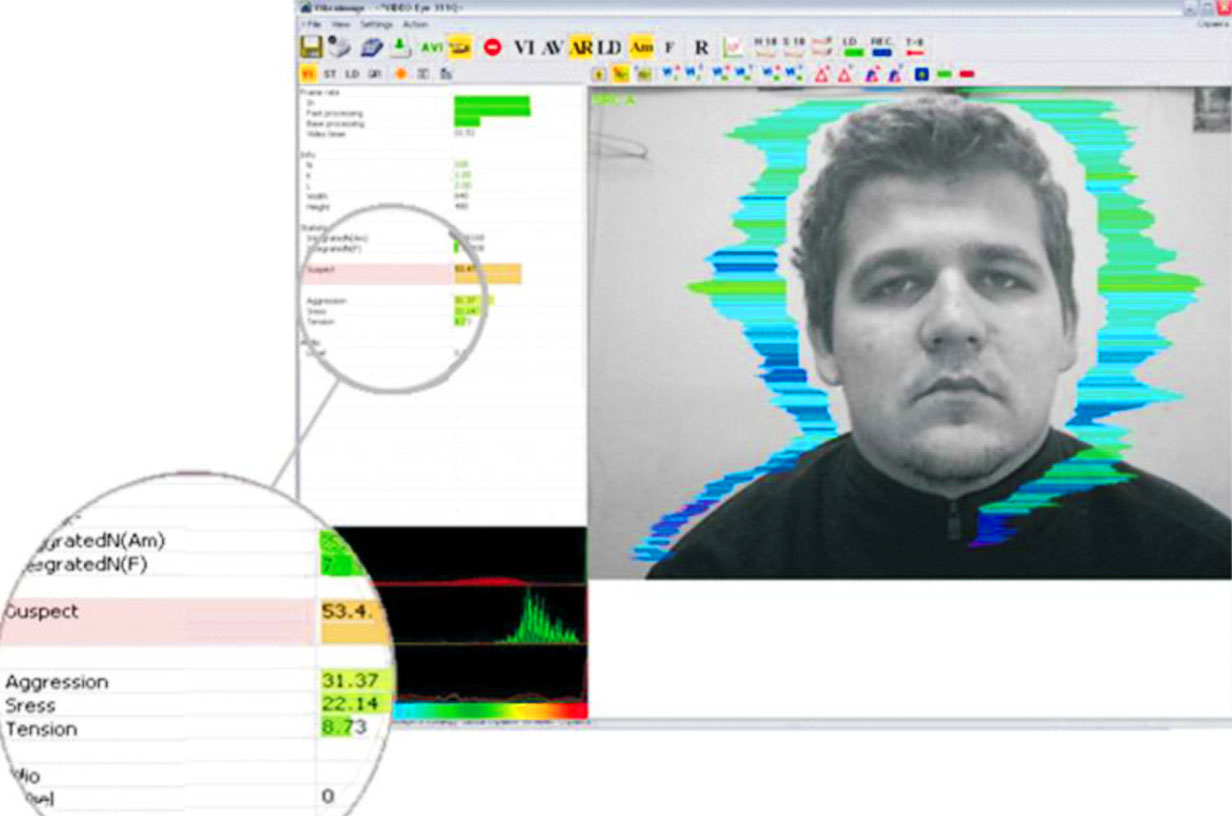
Task: Open the View menu
Action: 341,24
